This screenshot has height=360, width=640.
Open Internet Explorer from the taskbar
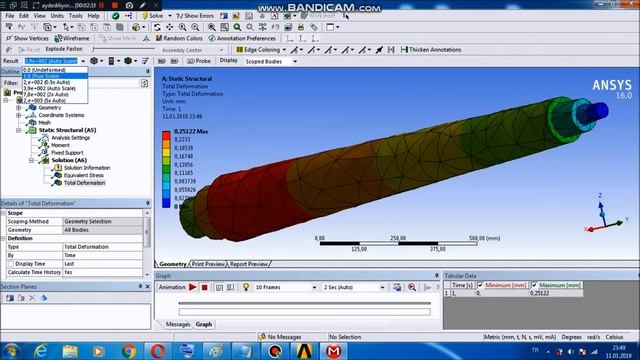(40, 351)
